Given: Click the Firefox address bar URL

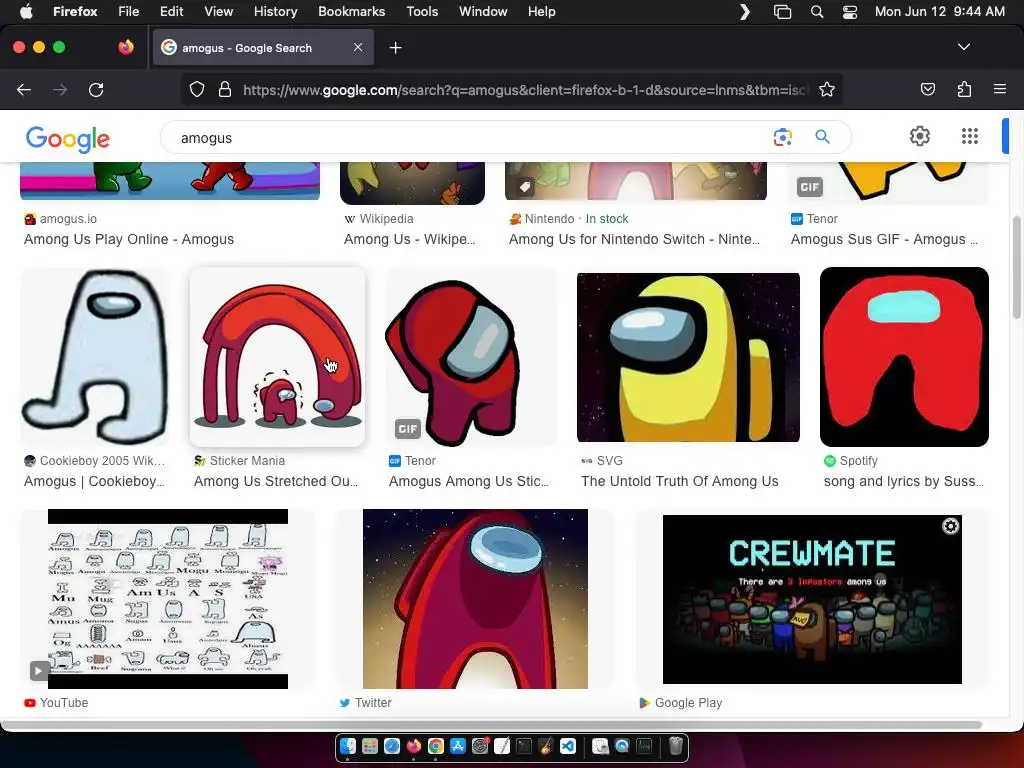Looking at the screenshot, I should coord(526,90).
